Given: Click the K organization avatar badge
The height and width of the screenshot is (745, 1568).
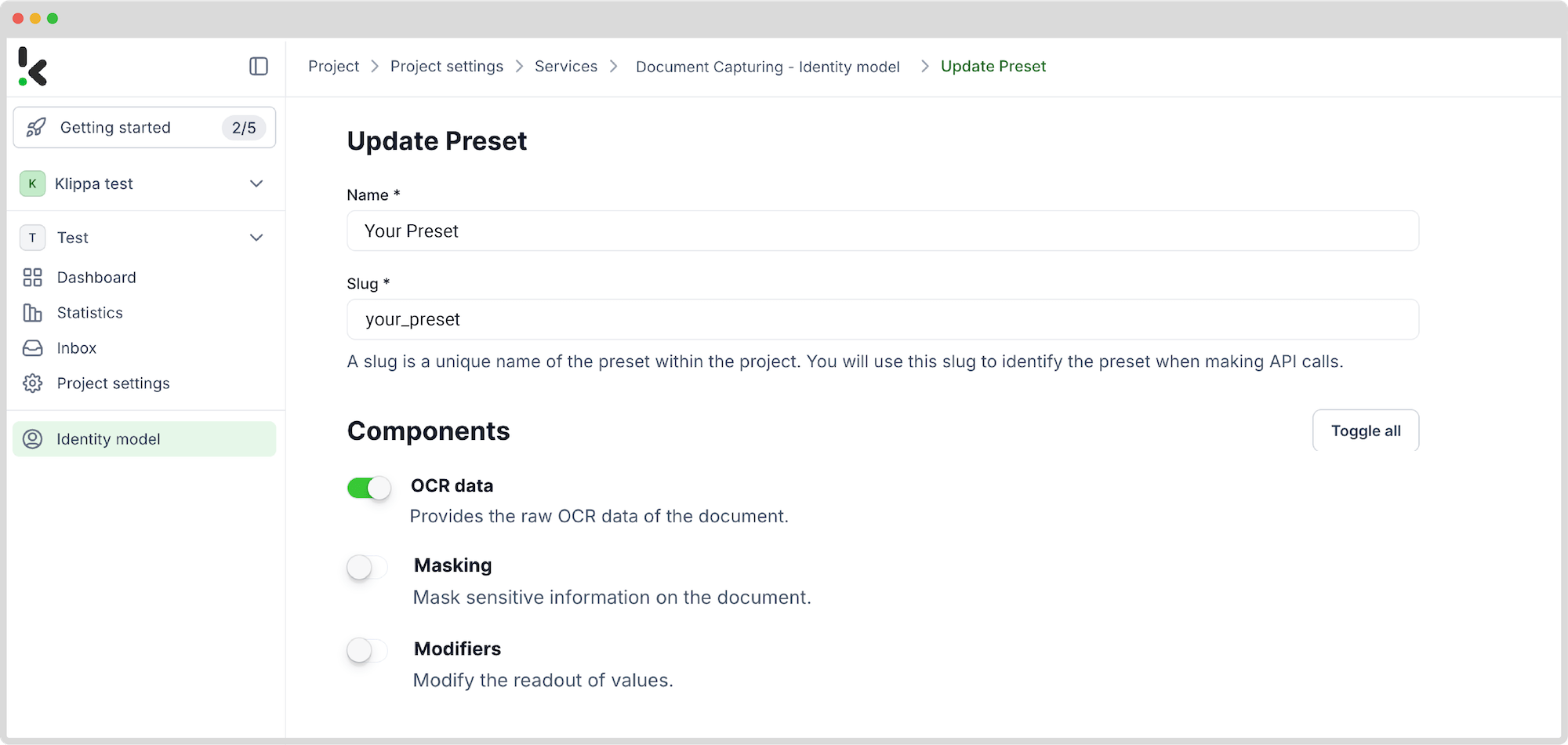Looking at the screenshot, I should click(32, 184).
